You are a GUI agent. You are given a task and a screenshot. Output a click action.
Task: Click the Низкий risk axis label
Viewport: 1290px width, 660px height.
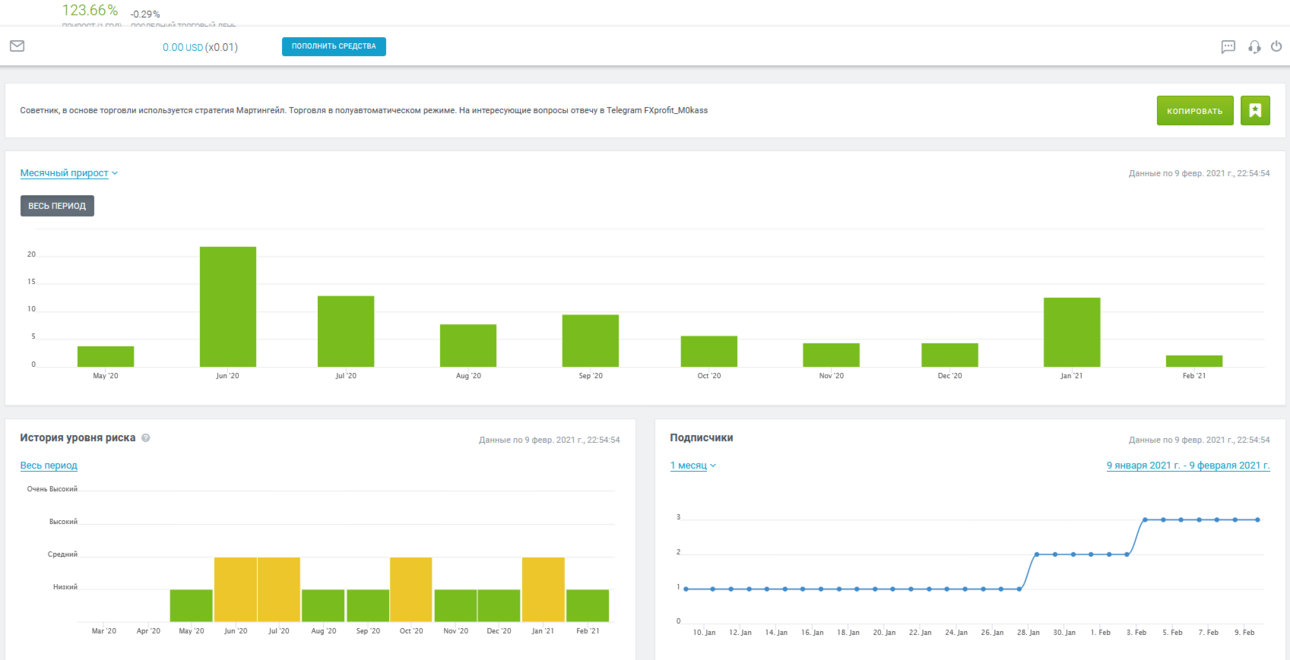click(x=65, y=587)
